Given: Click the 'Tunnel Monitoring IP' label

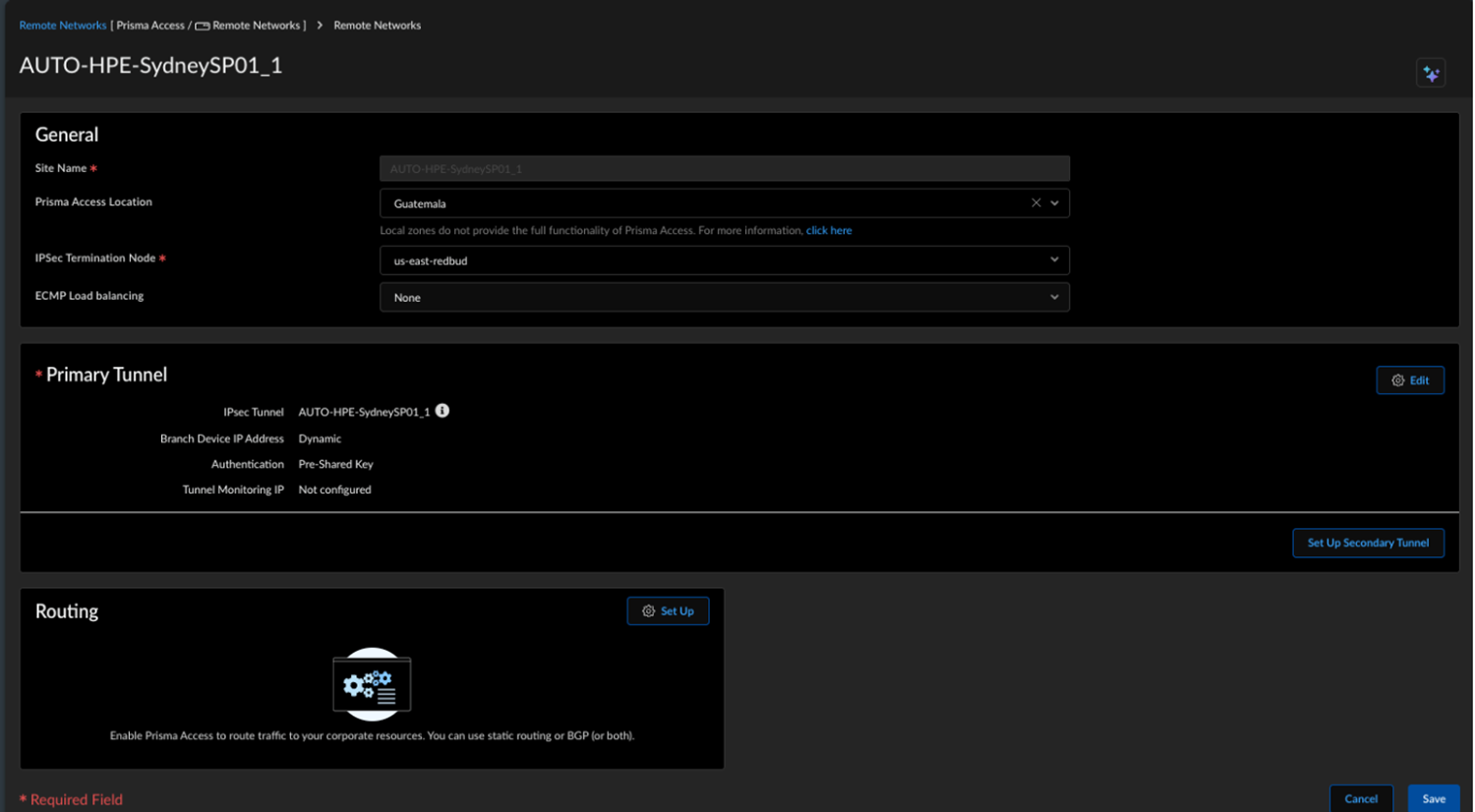Looking at the screenshot, I should pos(233,490).
